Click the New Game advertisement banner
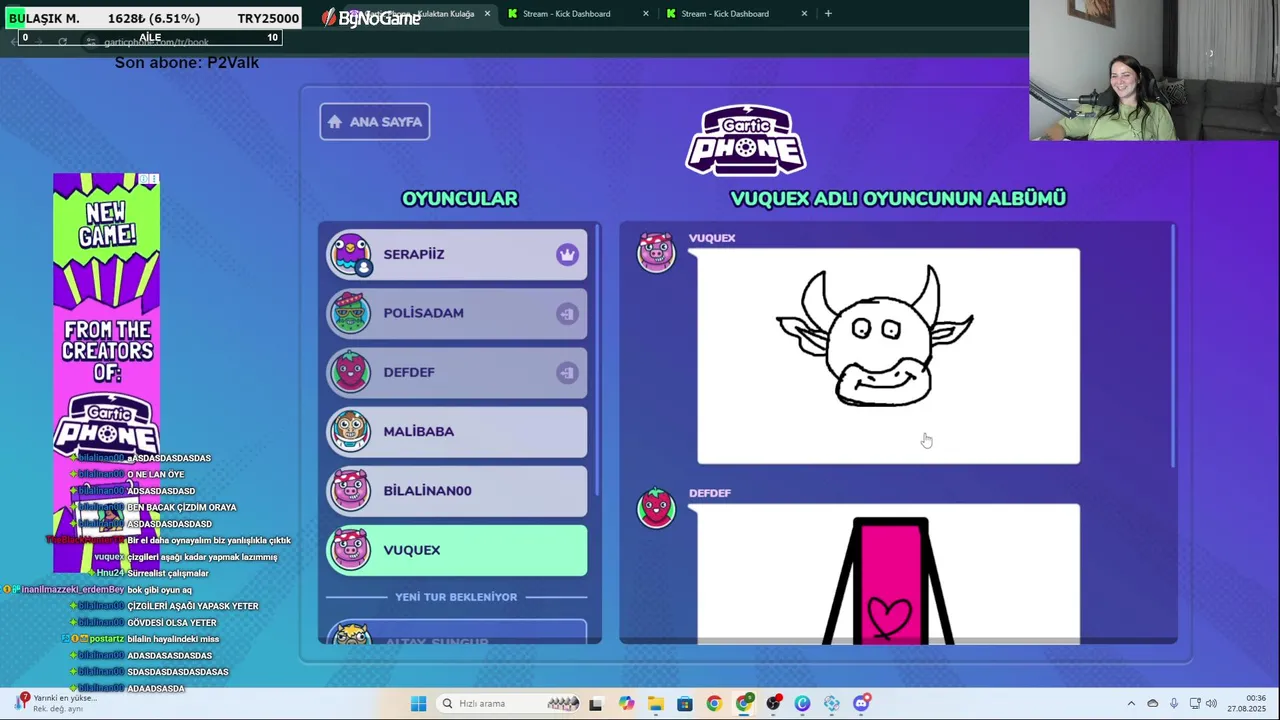 [106, 372]
